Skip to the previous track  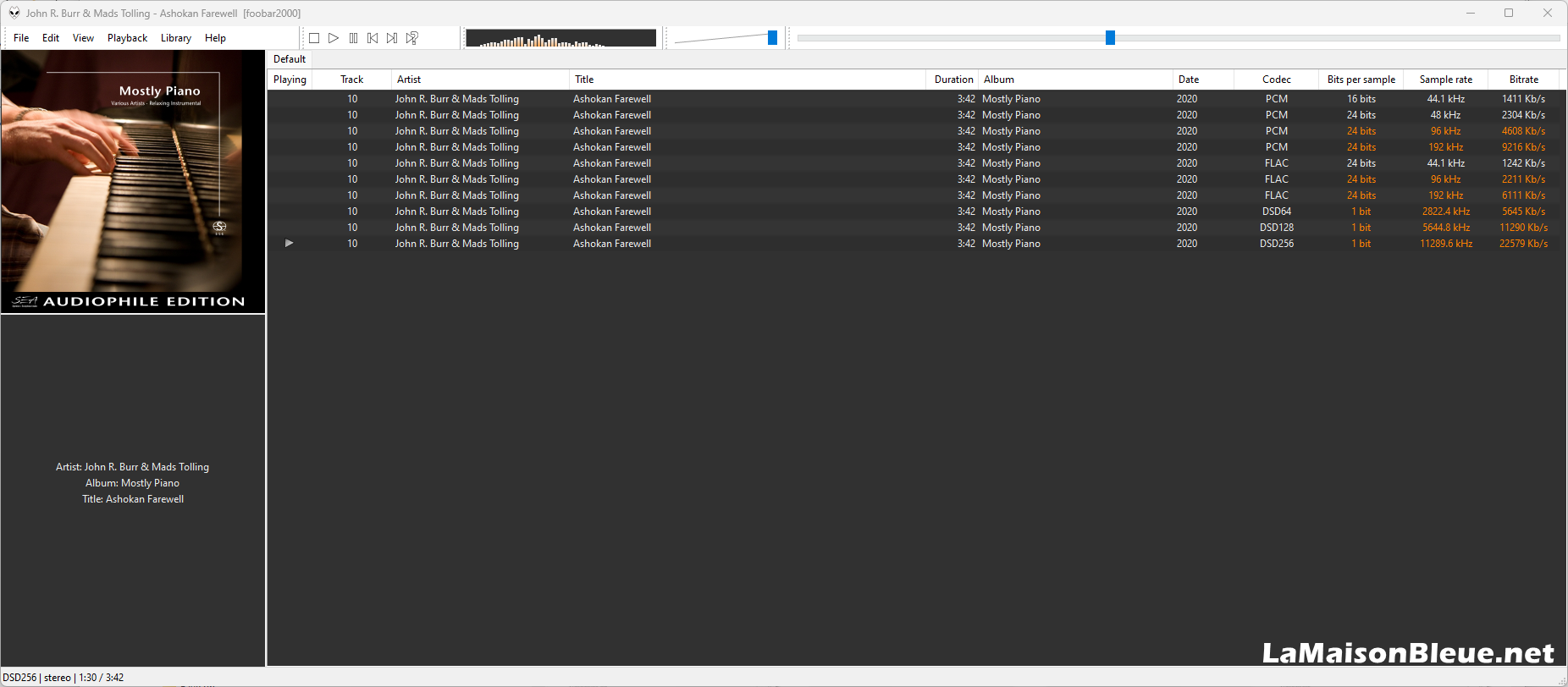pos(373,38)
